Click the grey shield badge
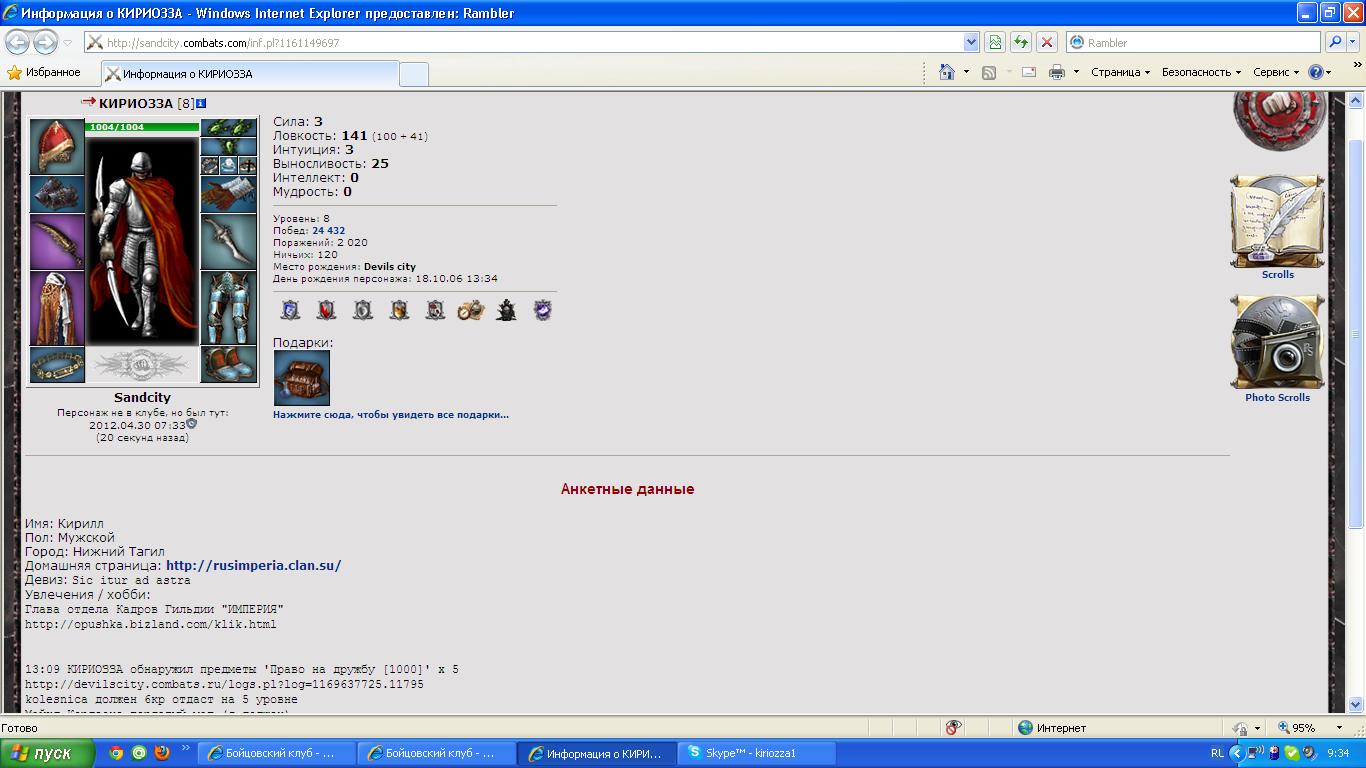 [363, 310]
